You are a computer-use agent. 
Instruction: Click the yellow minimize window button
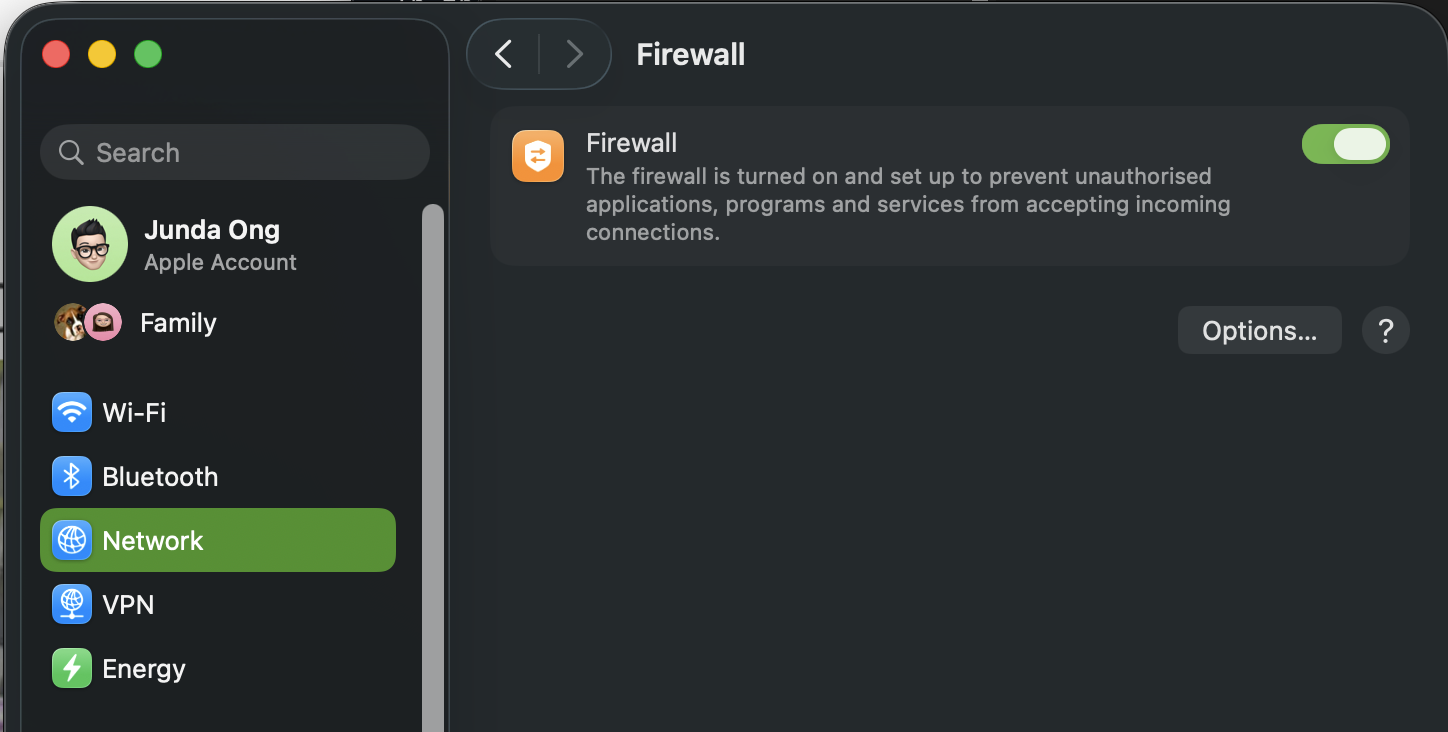102,54
